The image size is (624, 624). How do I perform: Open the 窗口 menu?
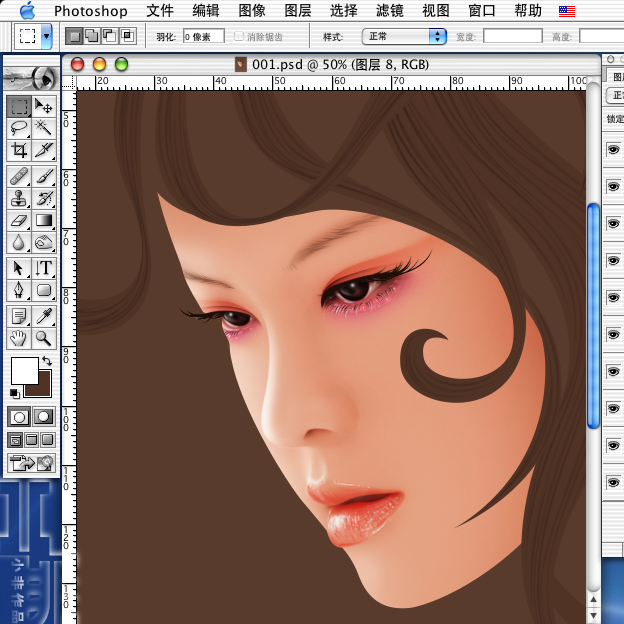482,11
